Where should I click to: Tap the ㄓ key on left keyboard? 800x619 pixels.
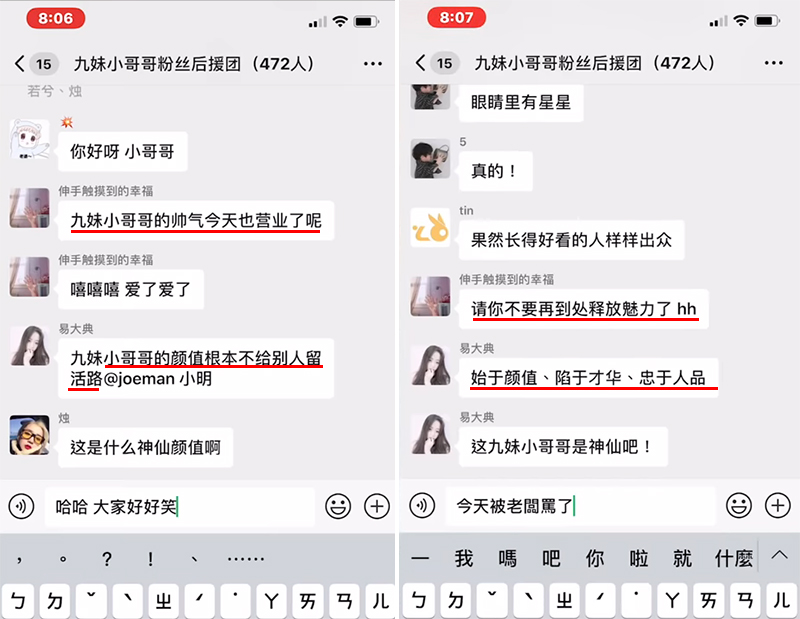163,602
